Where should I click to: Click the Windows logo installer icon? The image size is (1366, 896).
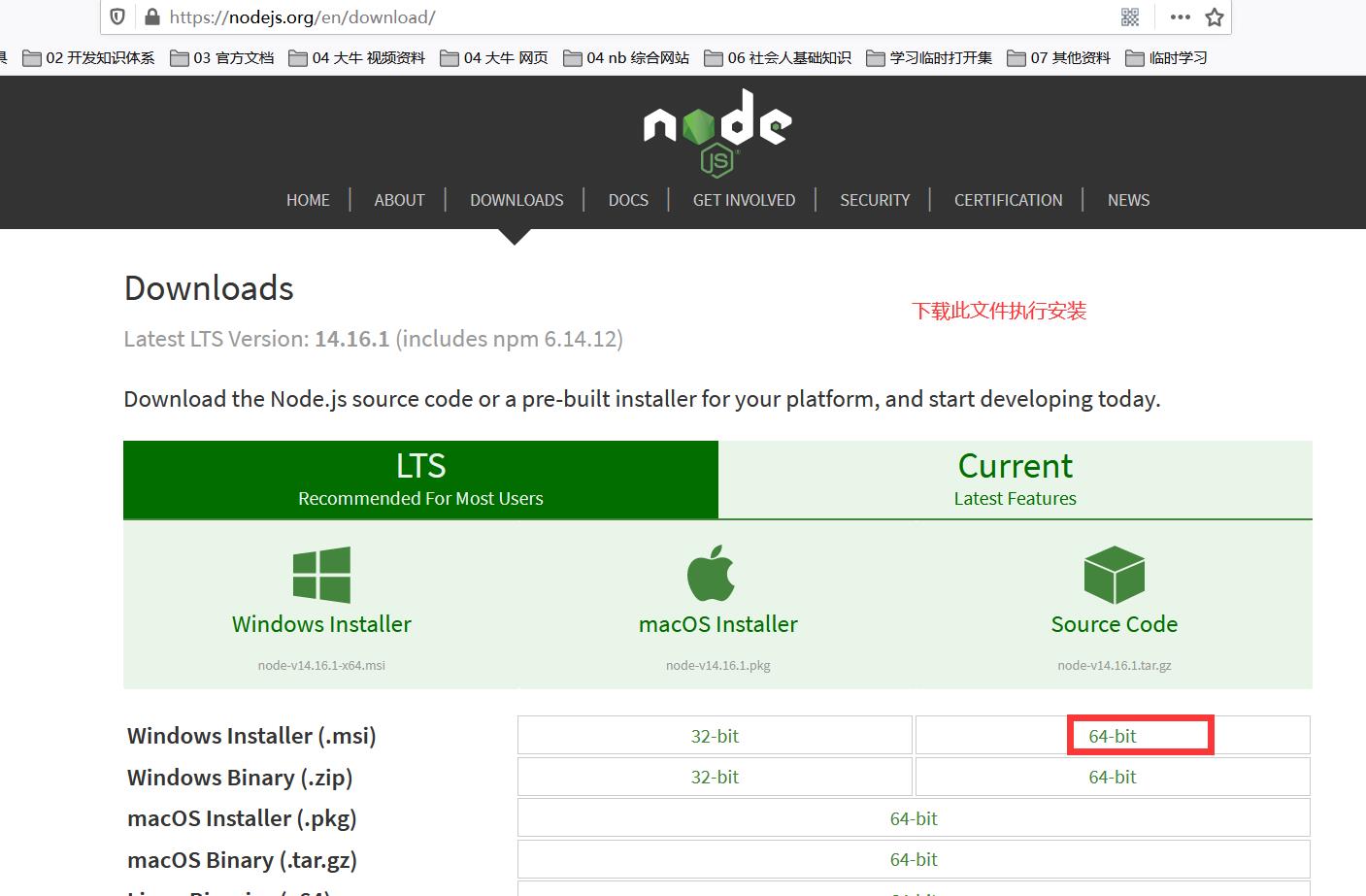click(x=321, y=574)
